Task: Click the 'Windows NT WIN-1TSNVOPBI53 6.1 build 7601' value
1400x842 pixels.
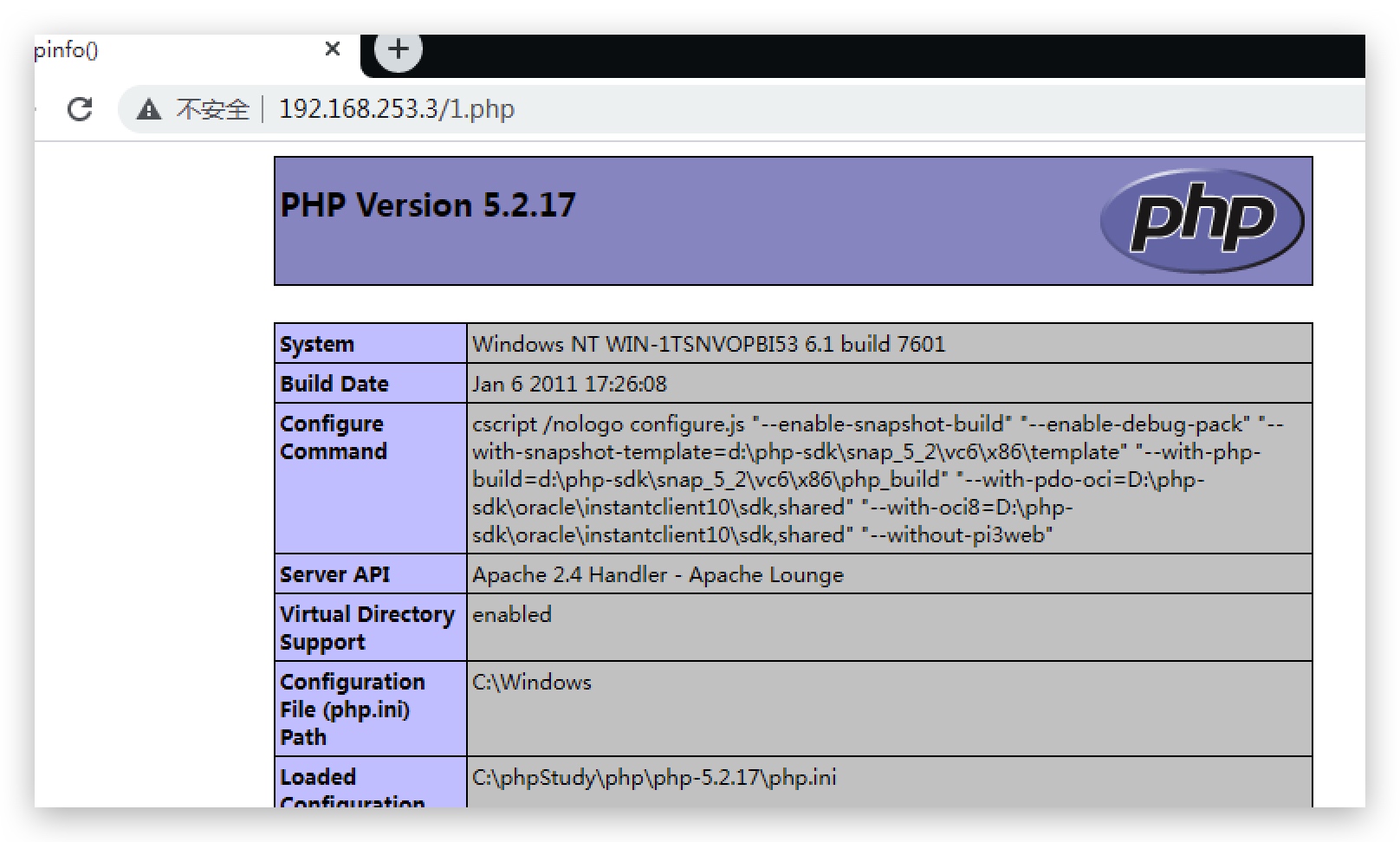Action: pyautogui.click(x=709, y=344)
